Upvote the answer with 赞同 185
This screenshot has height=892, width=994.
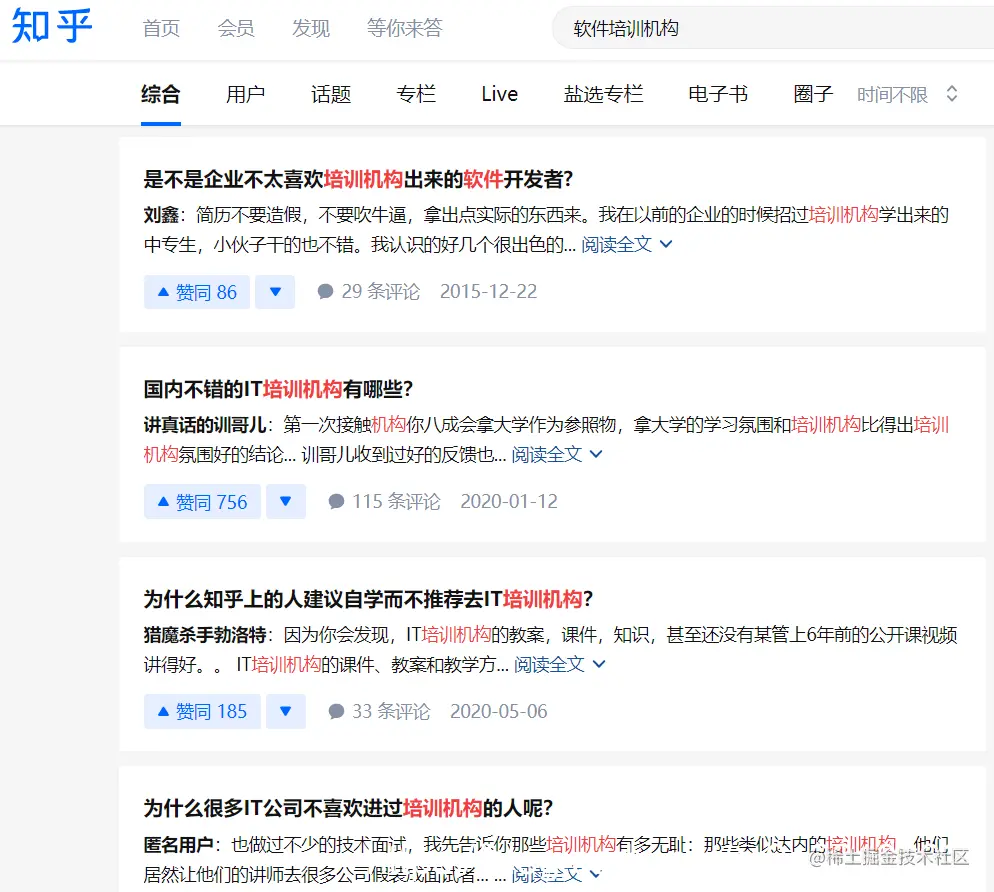(x=202, y=711)
